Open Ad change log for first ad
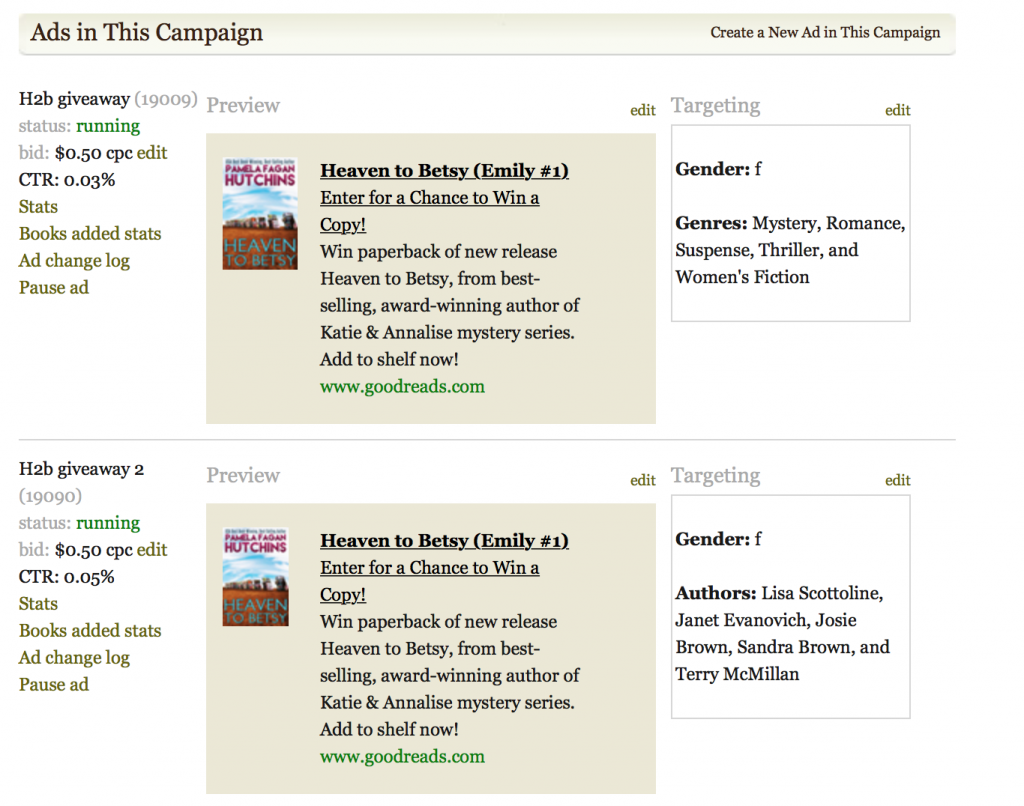 coord(74,261)
